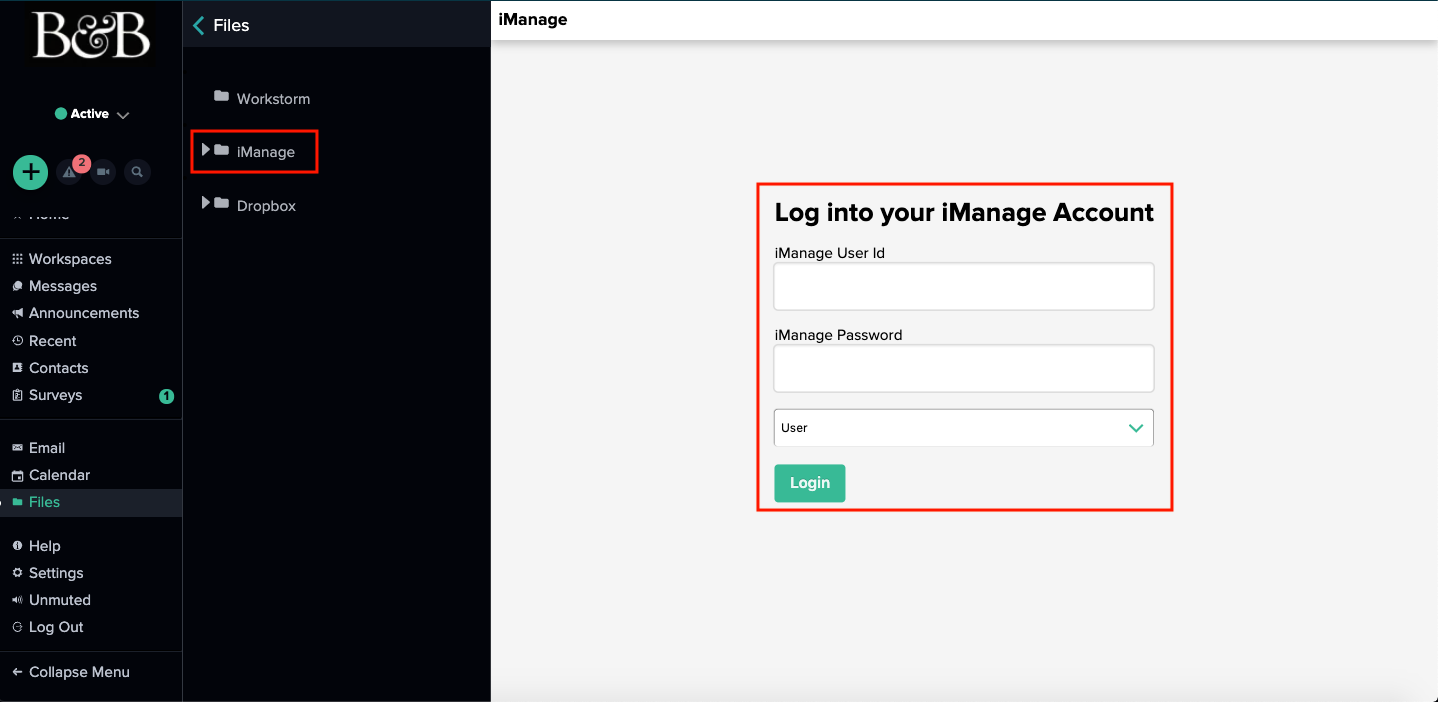Screen dimensions: 1438x702
Task: Click the Unmuted speaker icon
Action: click(x=17, y=600)
